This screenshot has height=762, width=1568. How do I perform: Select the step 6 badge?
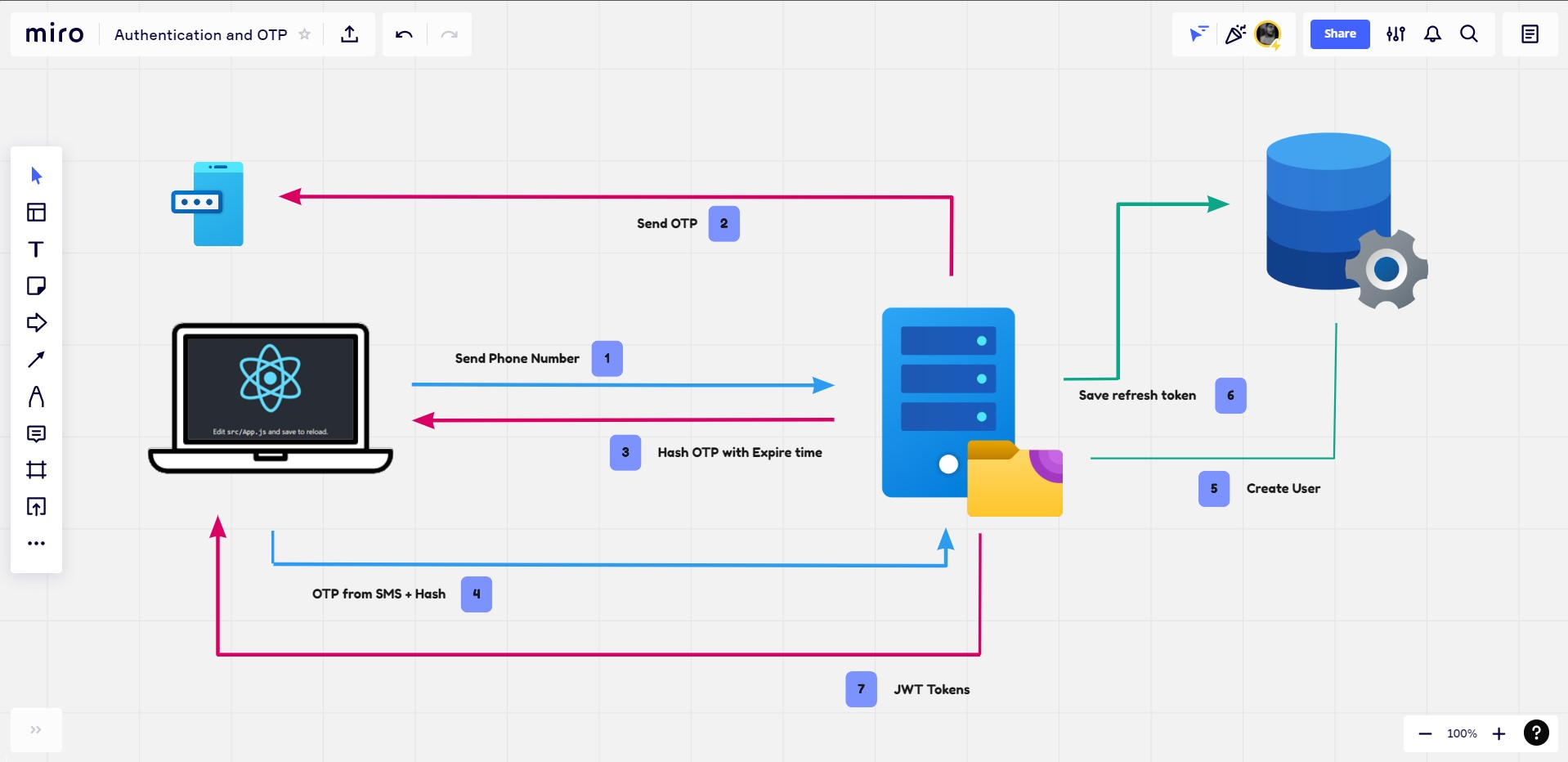tap(1230, 395)
